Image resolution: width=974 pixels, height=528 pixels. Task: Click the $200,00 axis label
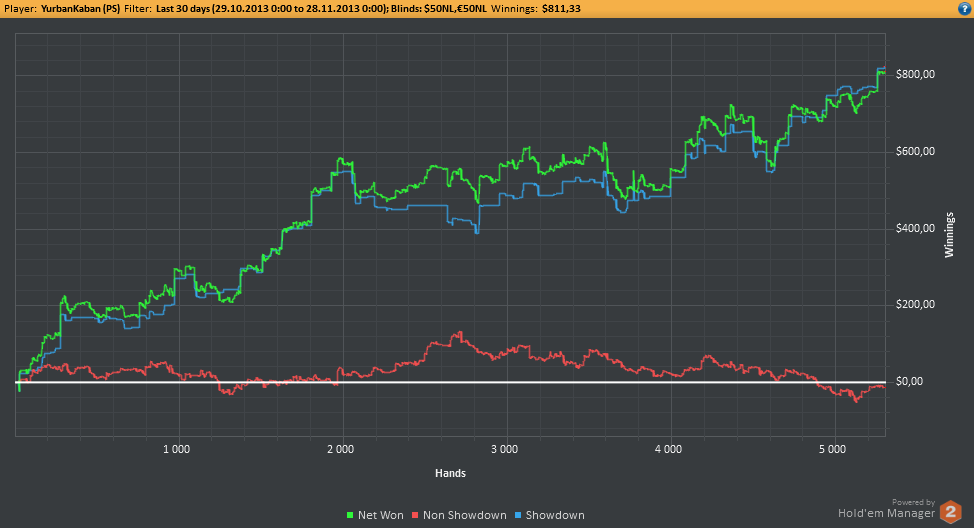(x=915, y=304)
